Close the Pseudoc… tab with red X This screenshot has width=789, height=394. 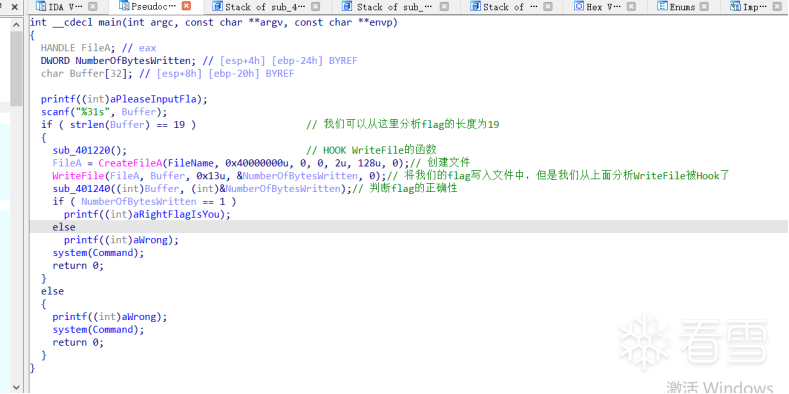point(186,6)
